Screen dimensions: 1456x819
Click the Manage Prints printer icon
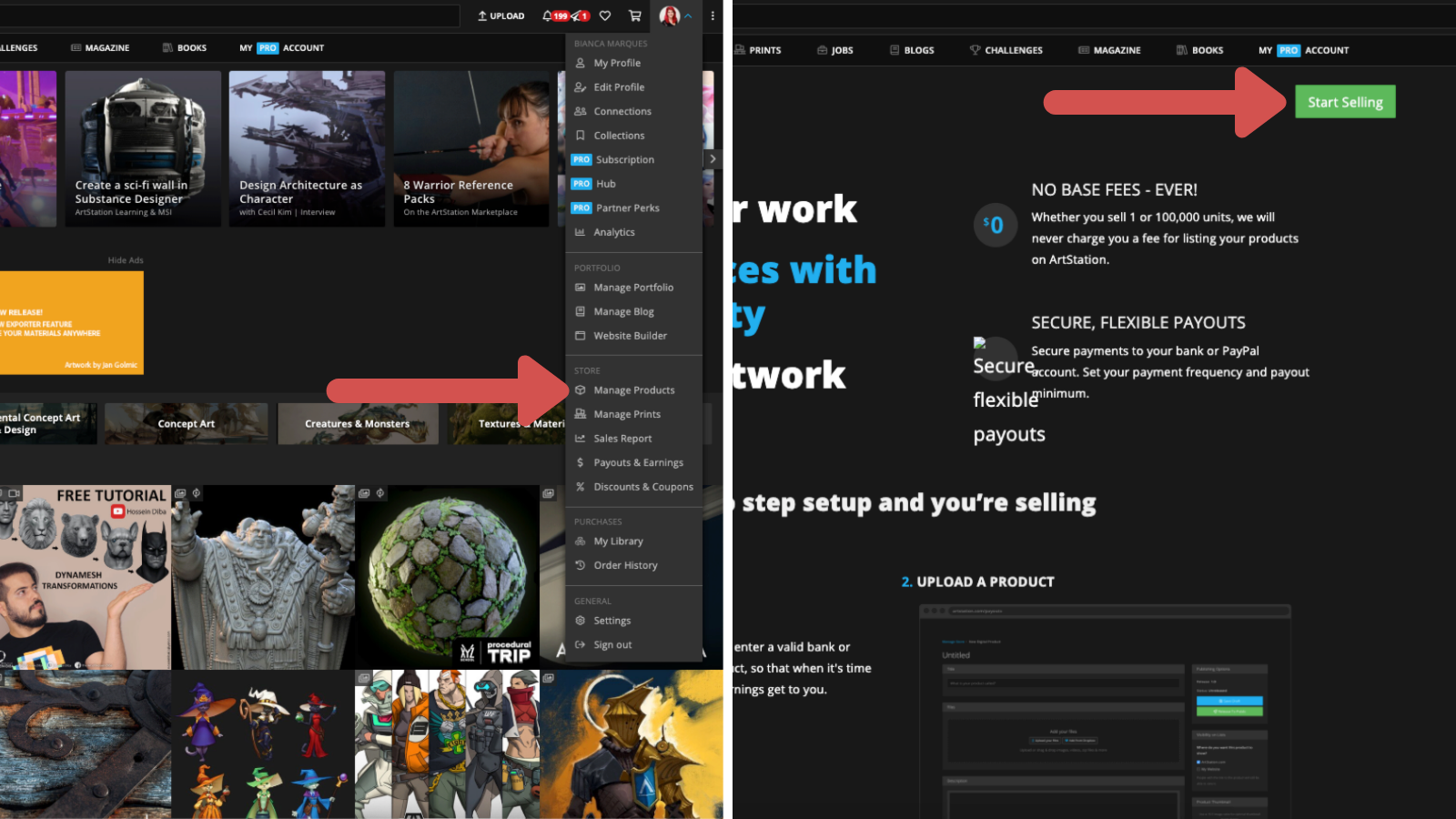[580, 414]
